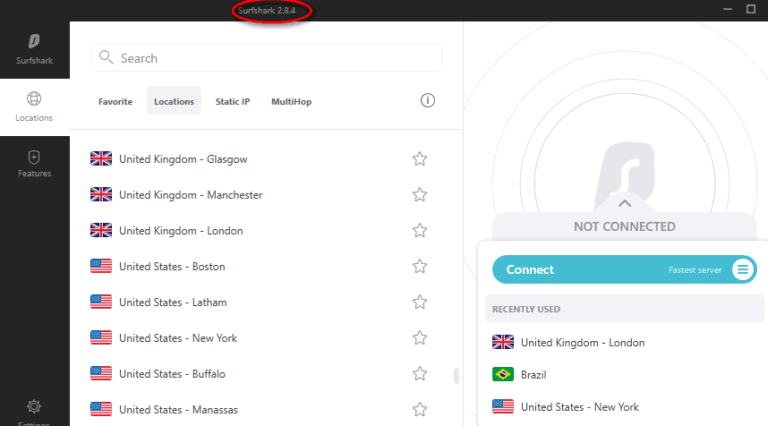768x426 pixels.
Task: Favorite the United Kingdom - Manchester server
Action: point(420,195)
